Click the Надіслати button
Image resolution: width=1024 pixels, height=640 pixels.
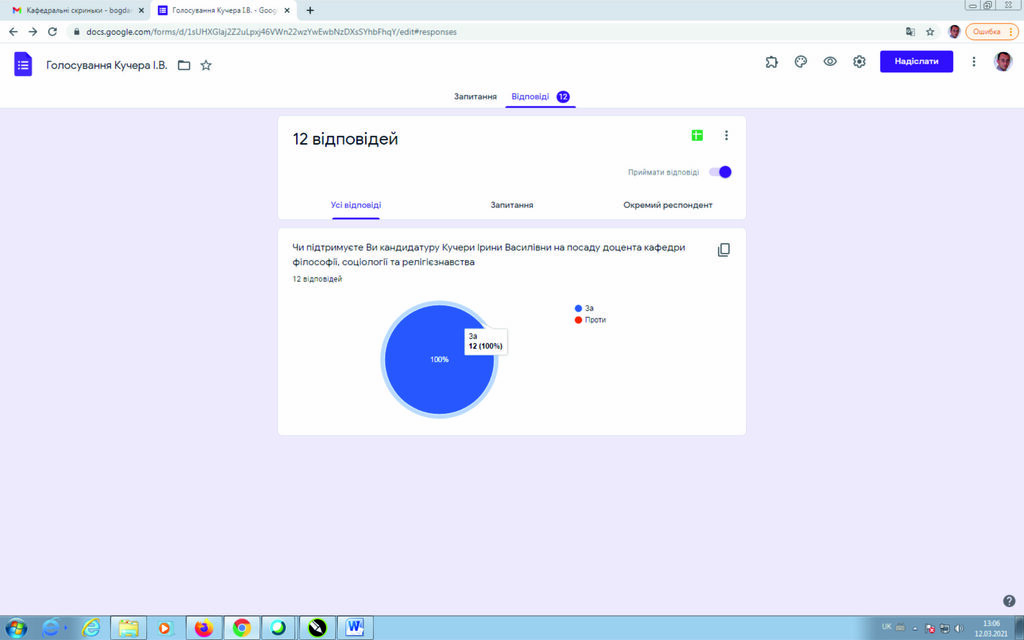[916, 62]
